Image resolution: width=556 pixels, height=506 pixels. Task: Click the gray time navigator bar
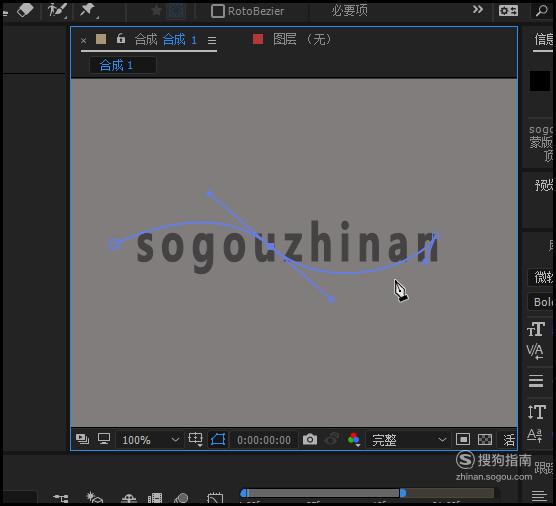coord(323,493)
